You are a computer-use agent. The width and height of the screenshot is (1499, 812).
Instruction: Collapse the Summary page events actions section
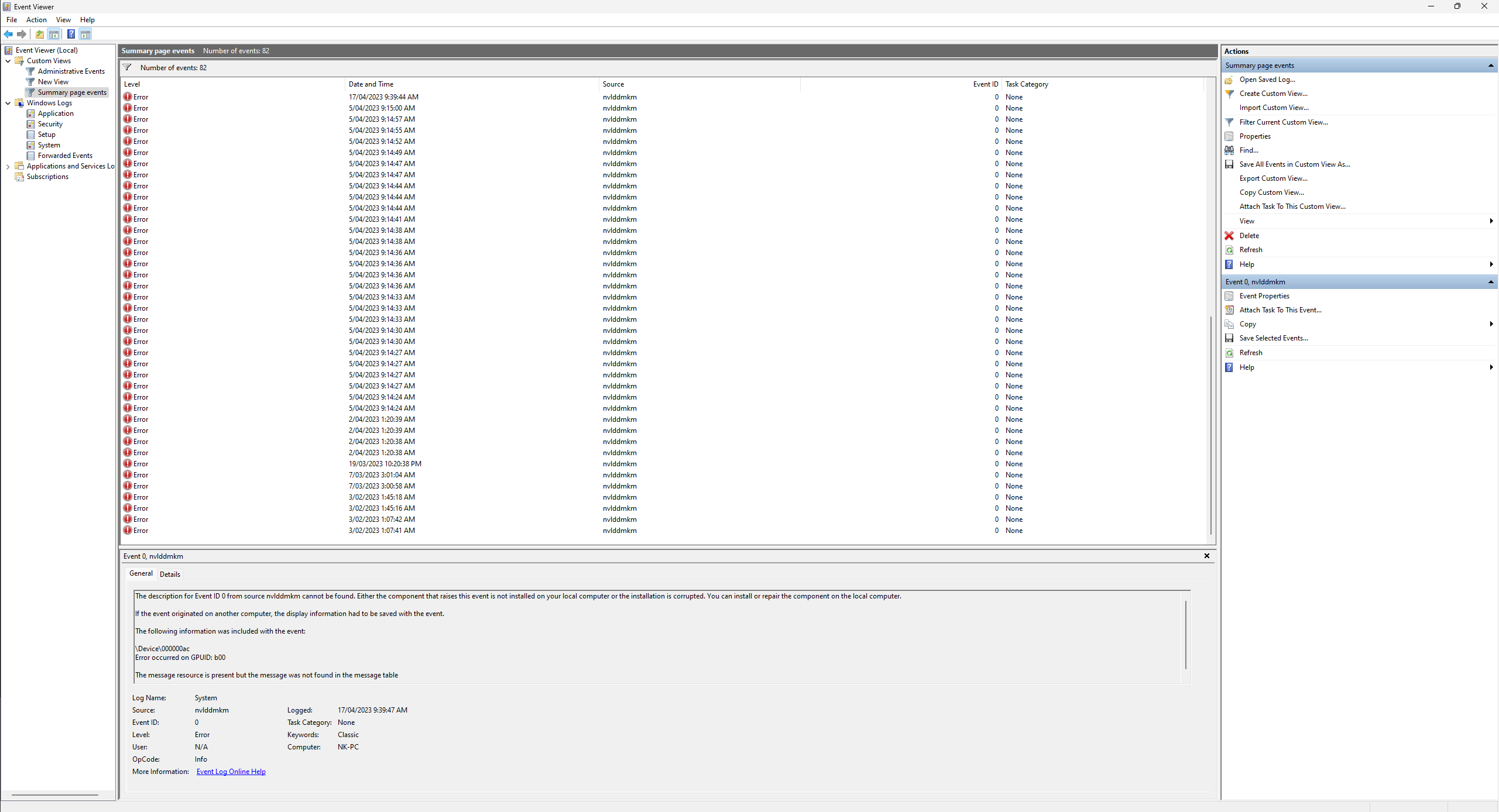pyautogui.click(x=1490, y=66)
